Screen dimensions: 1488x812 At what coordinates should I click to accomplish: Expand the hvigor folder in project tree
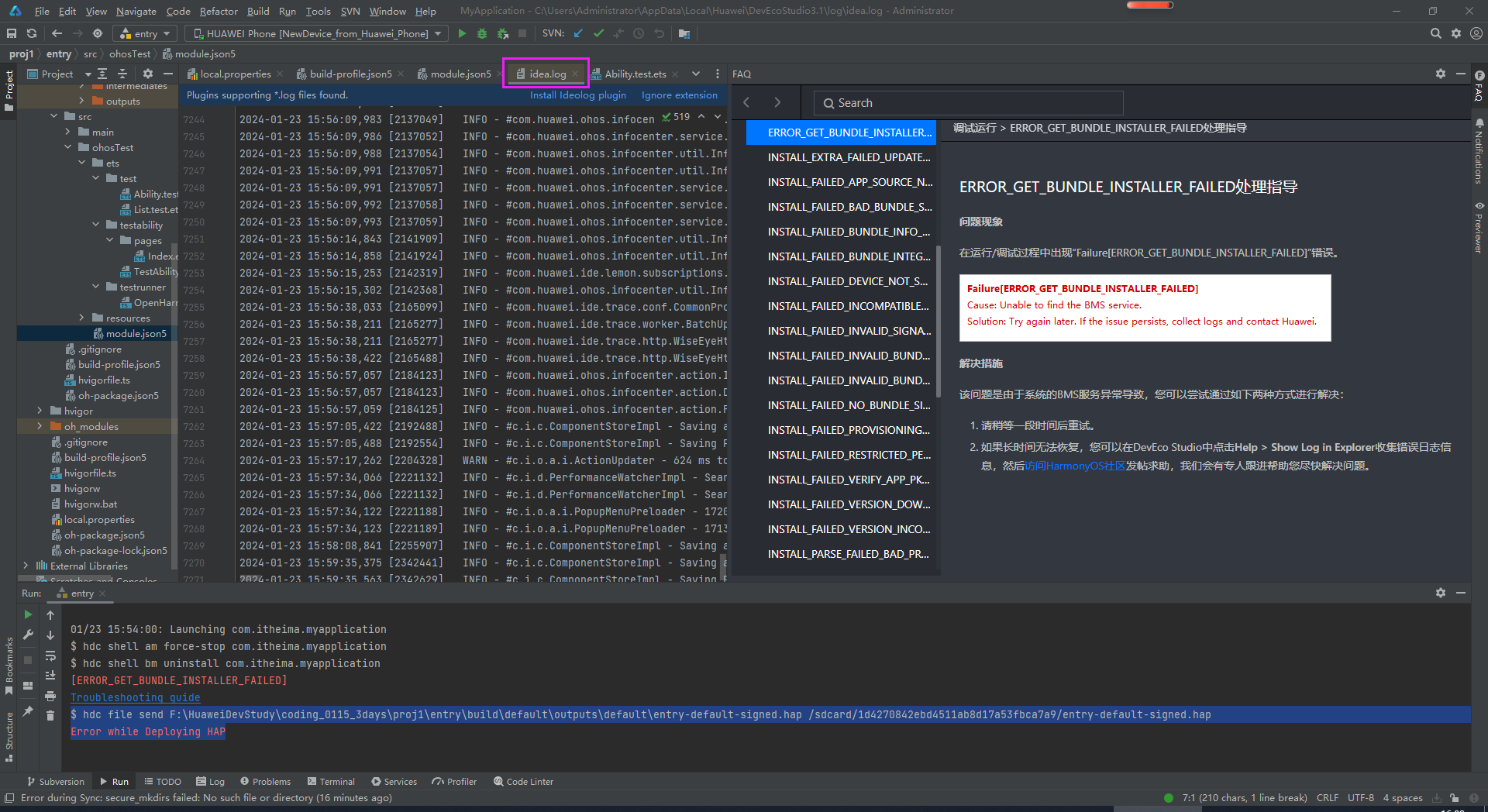pyautogui.click(x=40, y=411)
